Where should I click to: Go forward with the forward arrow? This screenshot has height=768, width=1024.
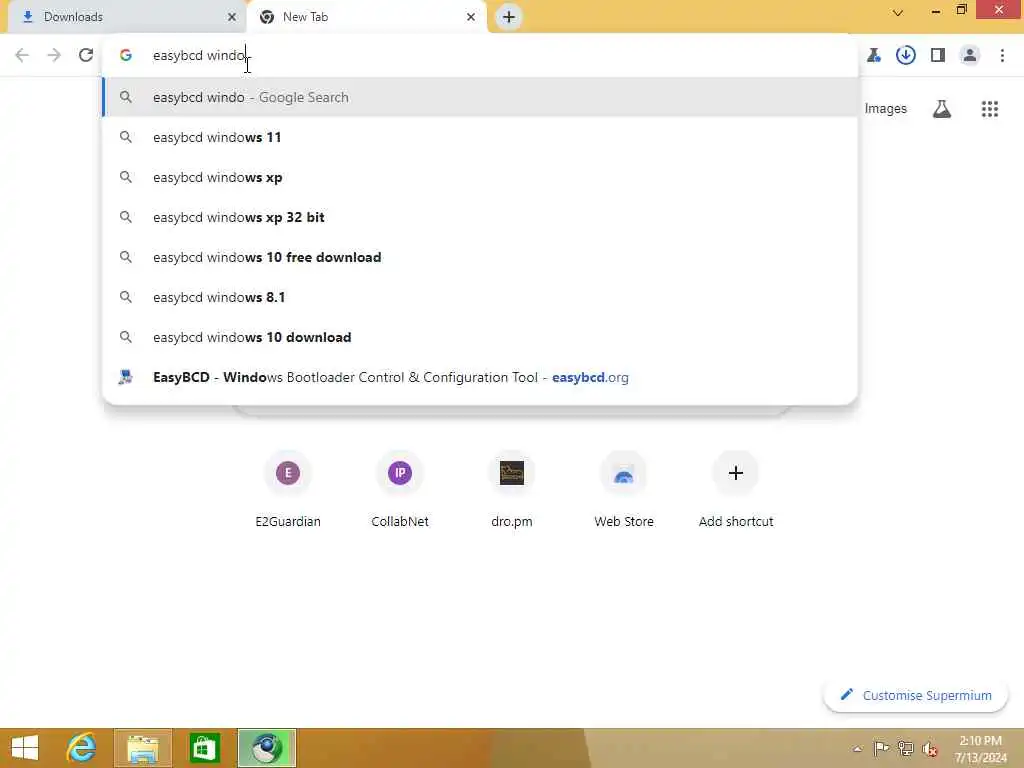click(x=54, y=55)
